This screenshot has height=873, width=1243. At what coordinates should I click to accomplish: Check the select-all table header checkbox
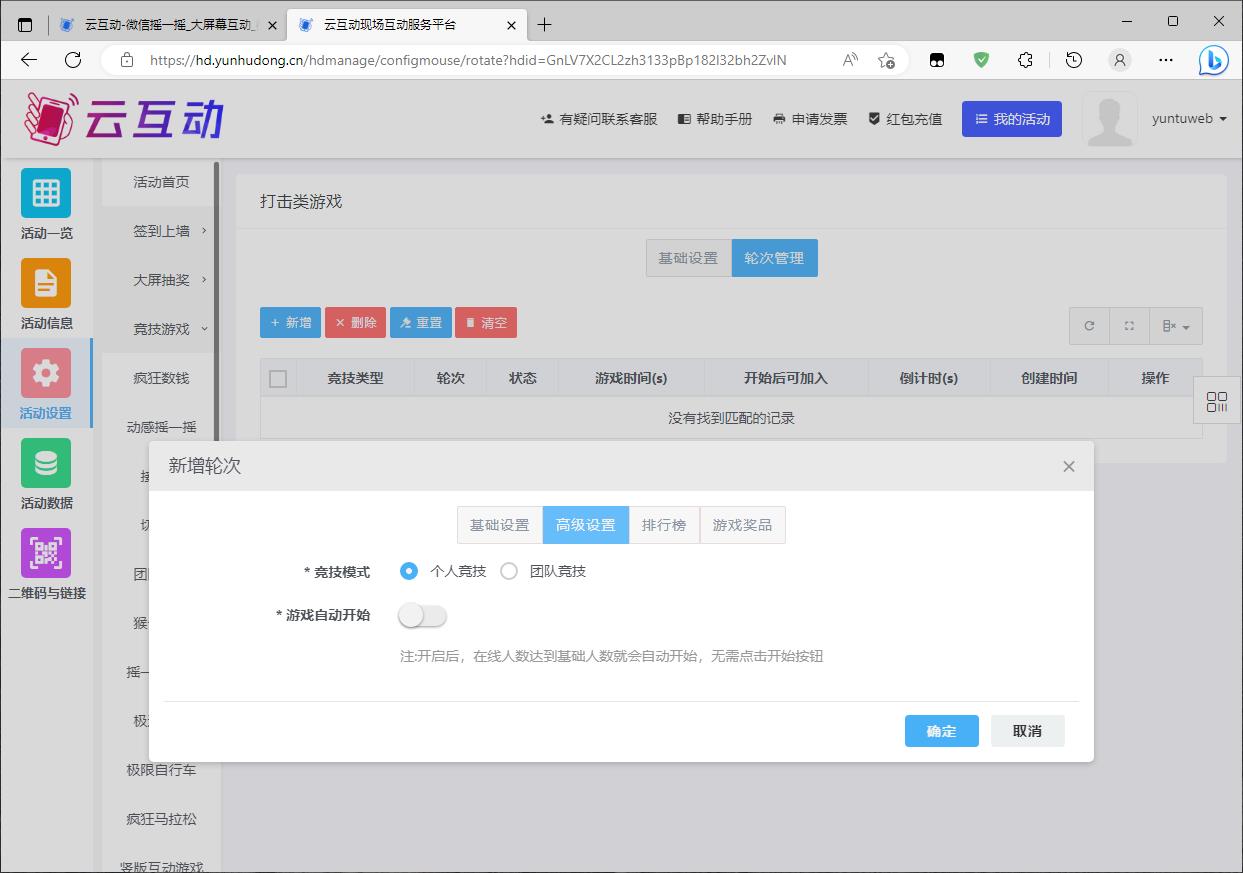[278, 378]
